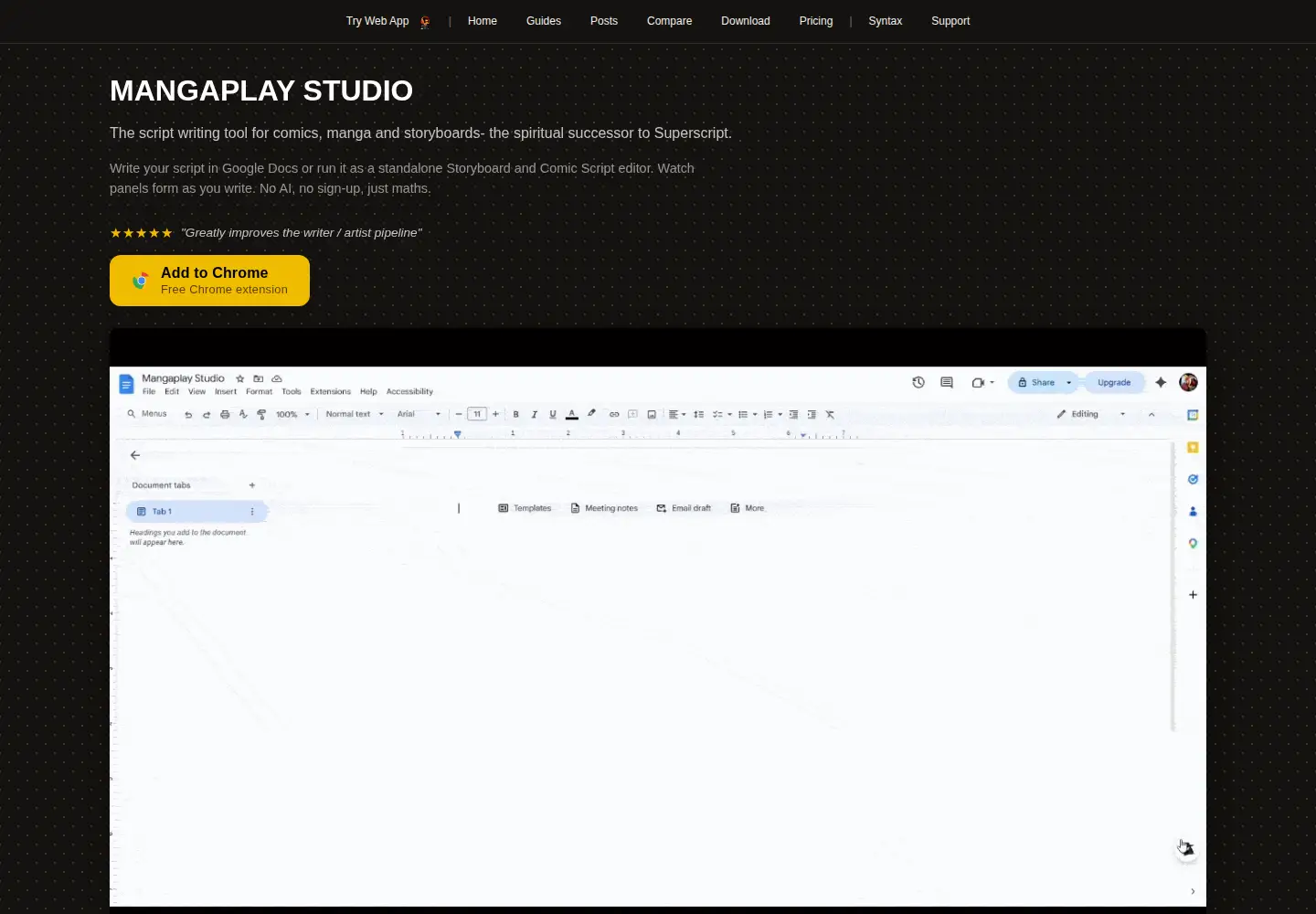Toggle bold formatting
Image resolution: width=1316 pixels, height=914 pixels.
coord(515,414)
